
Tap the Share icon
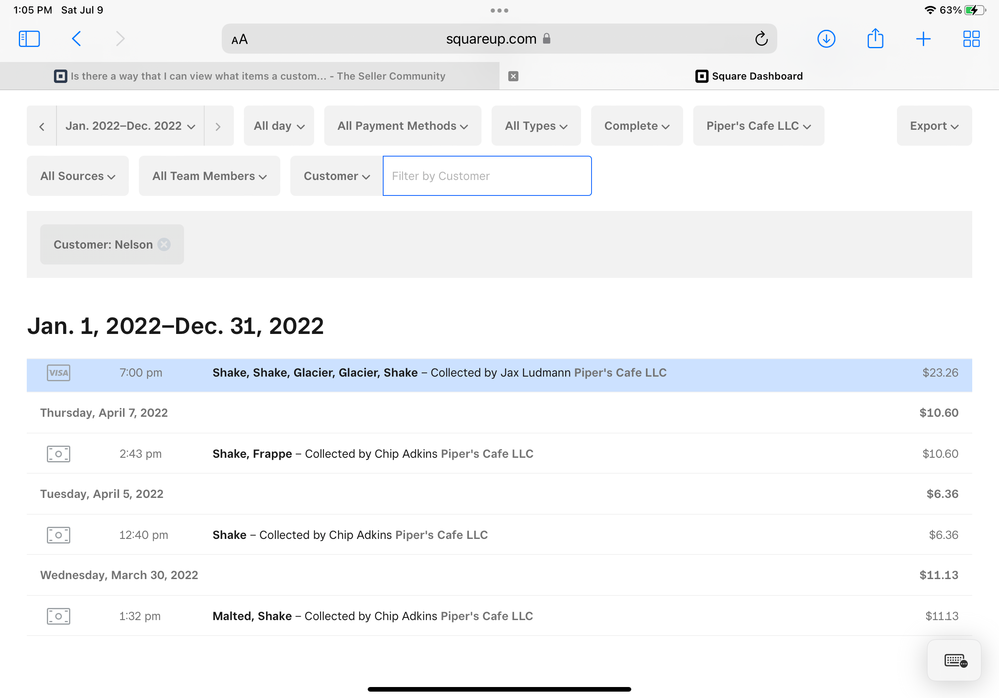pyautogui.click(x=875, y=39)
